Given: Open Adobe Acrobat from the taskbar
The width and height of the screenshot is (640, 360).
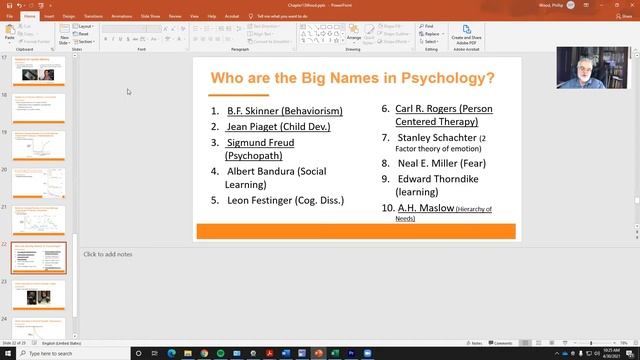Looking at the screenshot, I should 269,353.
